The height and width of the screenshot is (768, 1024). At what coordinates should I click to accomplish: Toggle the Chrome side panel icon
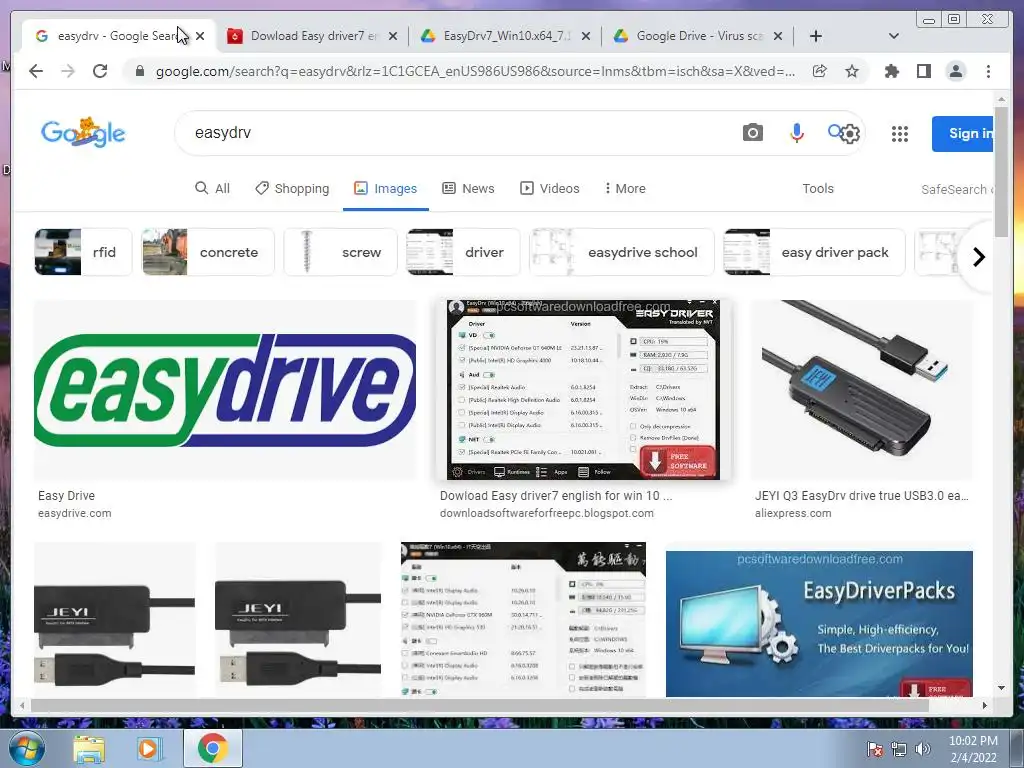click(x=923, y=71)
